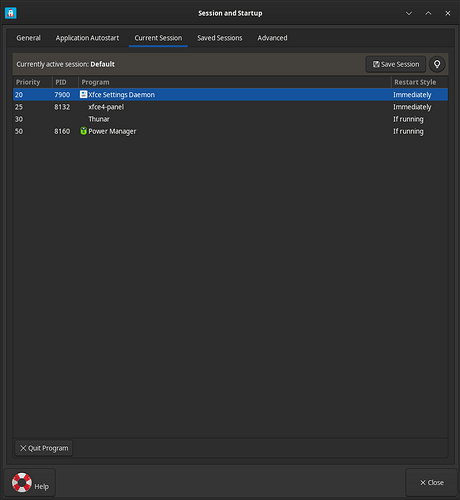
Task: Go to the Advanced tab
Action: click(272, 38)
